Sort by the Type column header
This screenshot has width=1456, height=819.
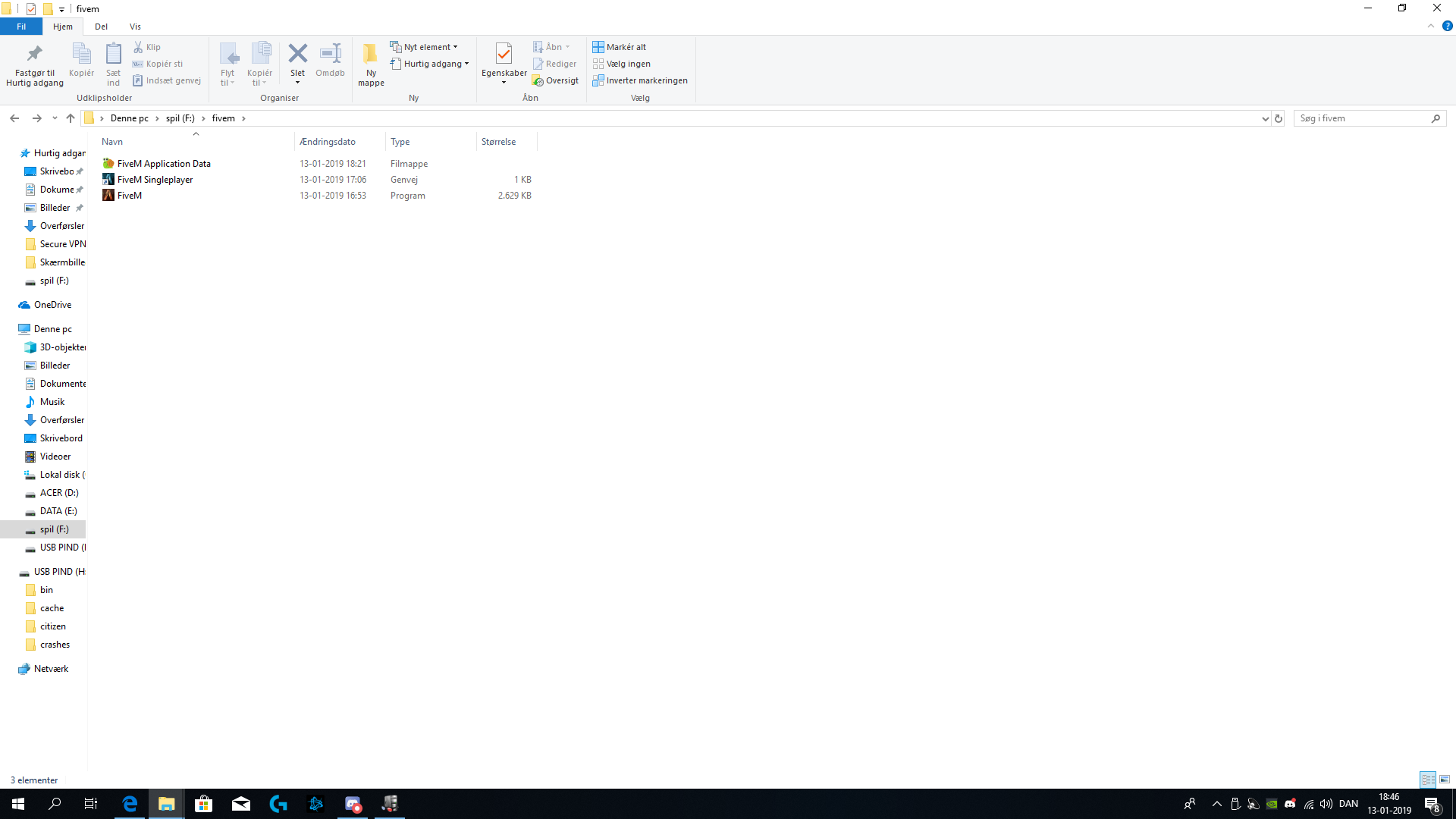[431, 142]
